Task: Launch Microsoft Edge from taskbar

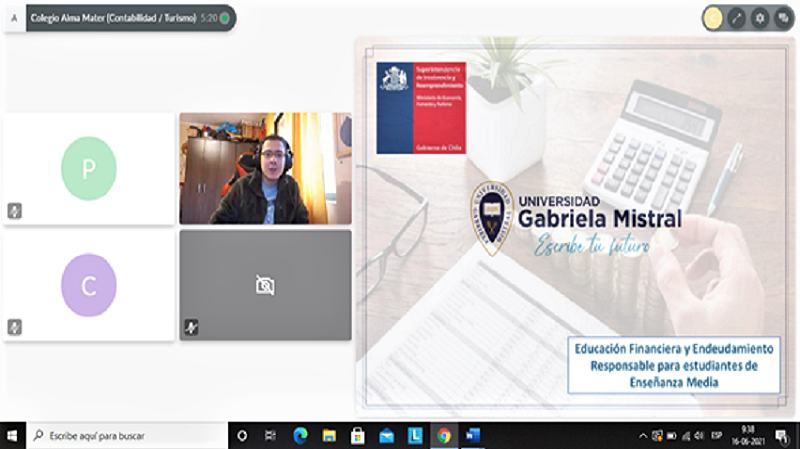Action: coord(300,436)
